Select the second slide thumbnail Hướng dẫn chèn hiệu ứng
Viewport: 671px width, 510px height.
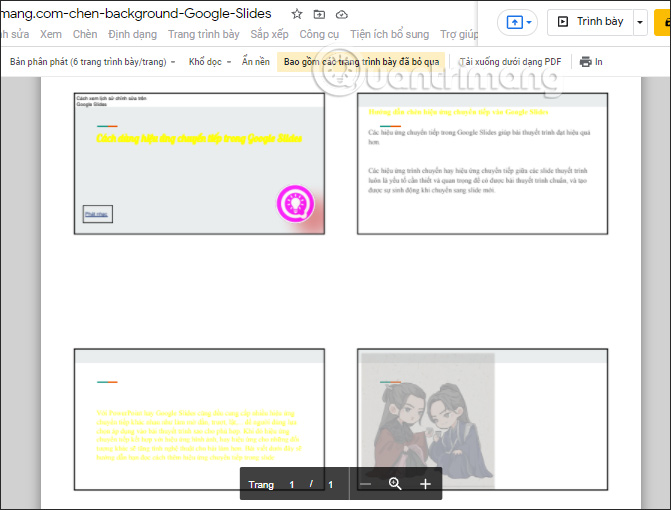click(483, 164)
